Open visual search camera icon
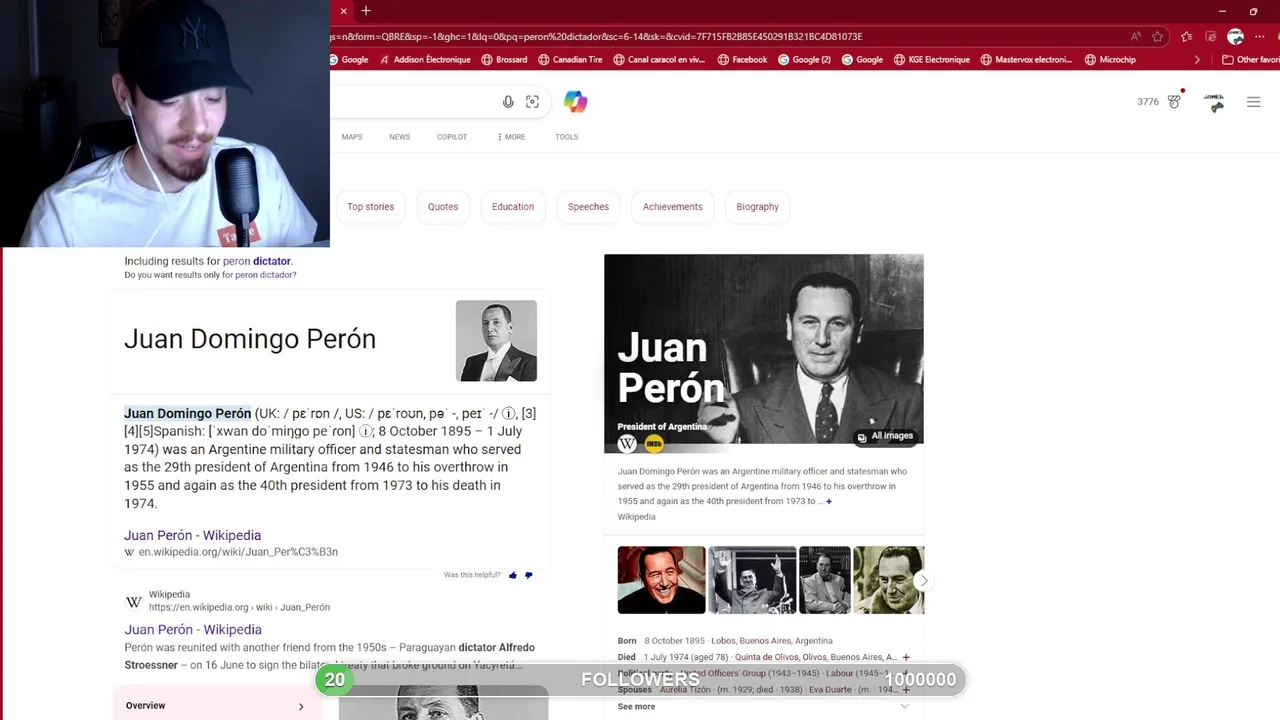Viewport: 1280px width, 720px height. coord(532,102)
